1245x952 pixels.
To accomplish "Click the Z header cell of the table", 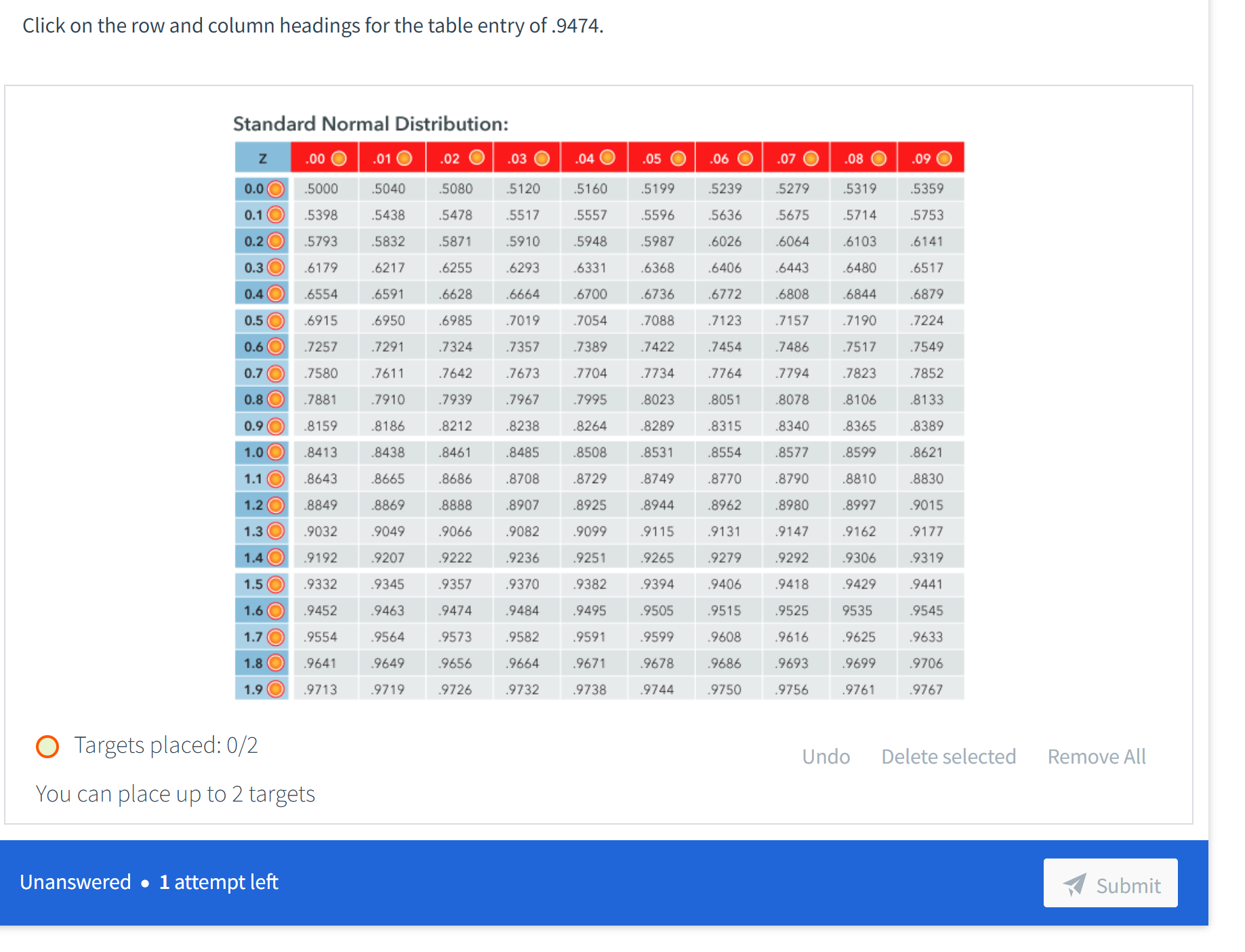I will (262, 157).
